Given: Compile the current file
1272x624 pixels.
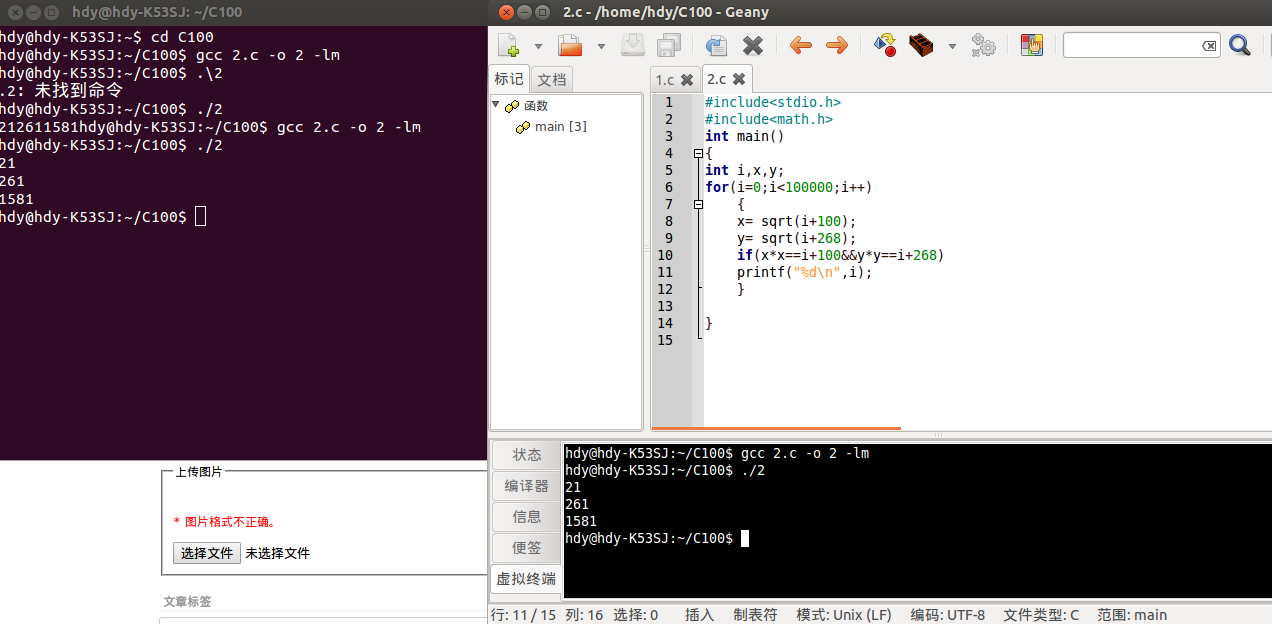Looking at the screenshot, I should (x=884, y=45).
